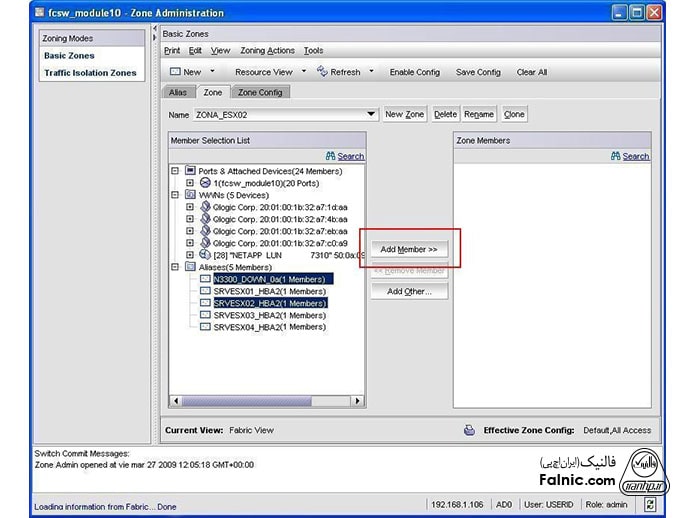The height and width of the screenshot is (518, 694).
Task: Click the binoculars icon in Zone Members
Action: tap(616, 157)
